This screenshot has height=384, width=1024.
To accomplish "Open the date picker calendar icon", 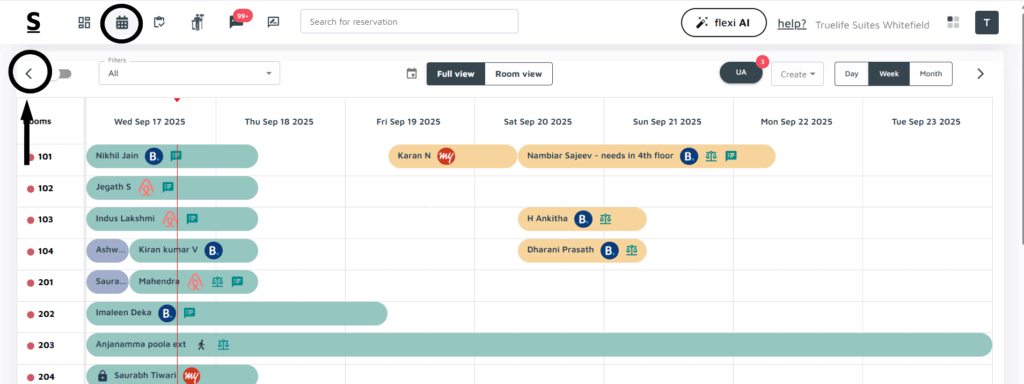I will 411,74.
